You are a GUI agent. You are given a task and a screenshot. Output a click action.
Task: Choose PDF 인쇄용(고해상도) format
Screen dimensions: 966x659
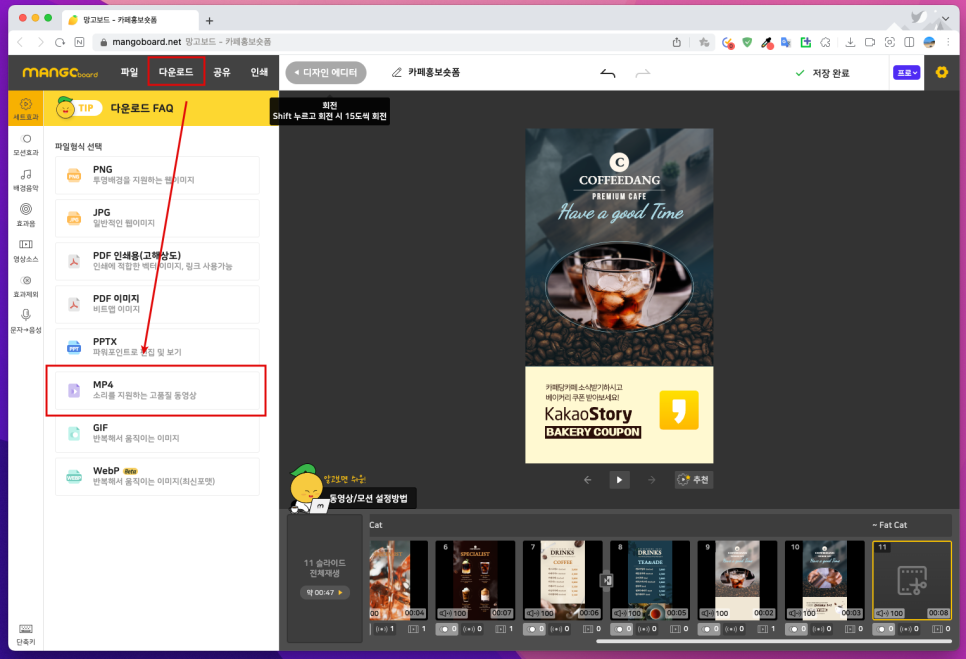157,261
